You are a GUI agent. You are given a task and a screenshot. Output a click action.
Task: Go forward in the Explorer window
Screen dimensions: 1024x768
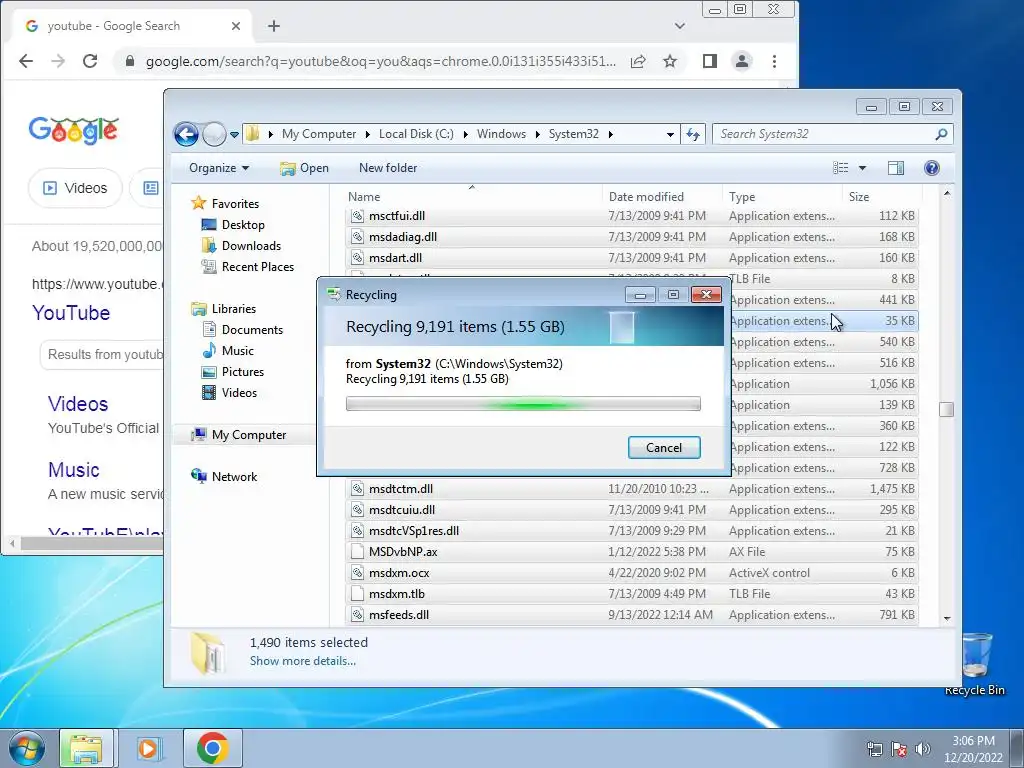click(214, 135)
